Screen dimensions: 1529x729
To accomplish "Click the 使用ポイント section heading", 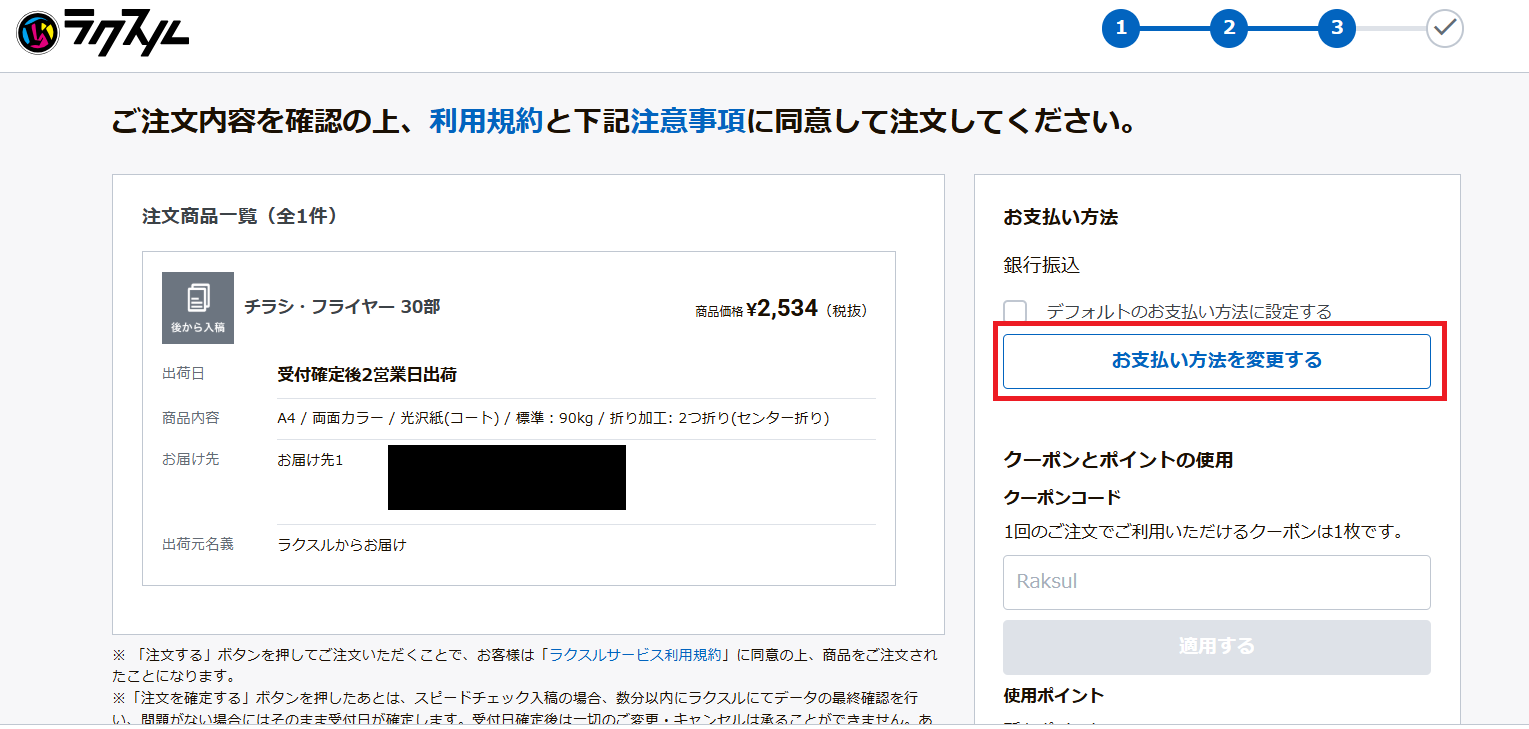I will tap(1053, 695).
